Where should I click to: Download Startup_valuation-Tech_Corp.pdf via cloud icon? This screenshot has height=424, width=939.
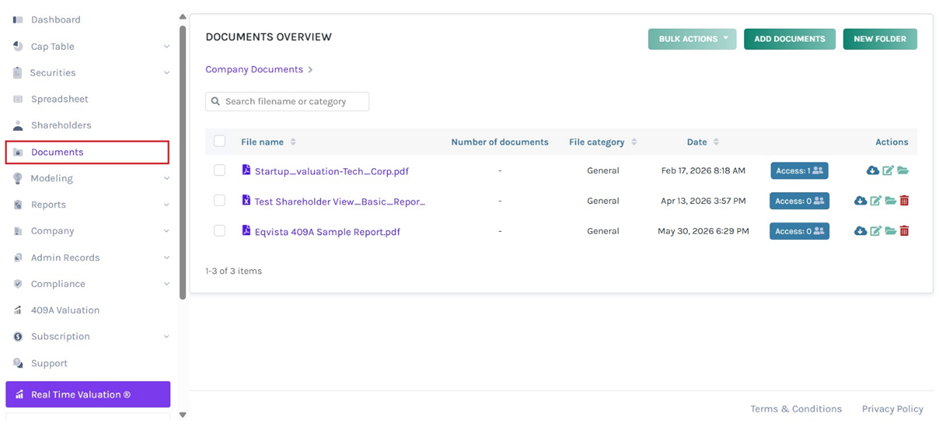click(x=873, y=171)
